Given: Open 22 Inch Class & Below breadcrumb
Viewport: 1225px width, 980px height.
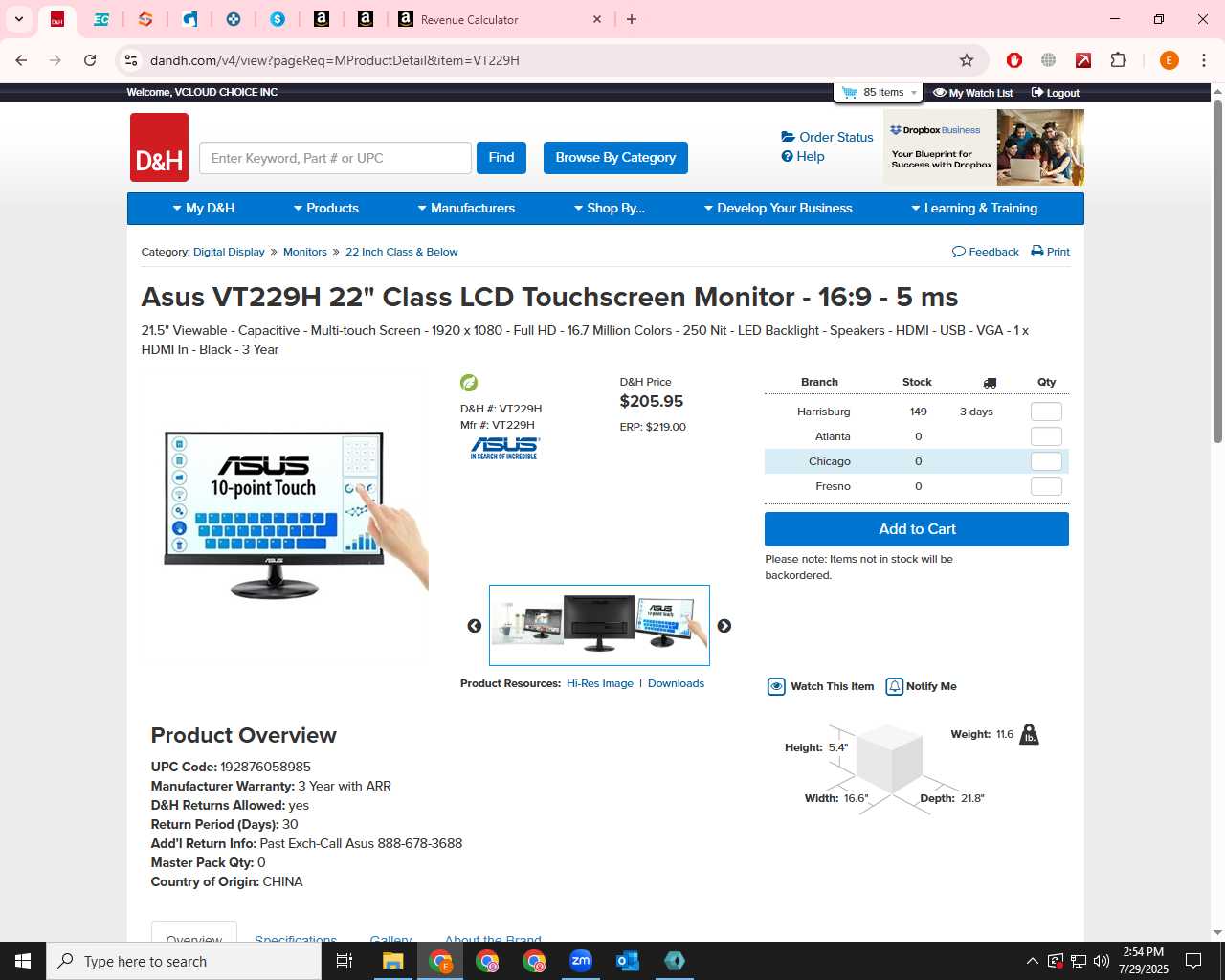Looking at the screenshot, I should (402, 252).
